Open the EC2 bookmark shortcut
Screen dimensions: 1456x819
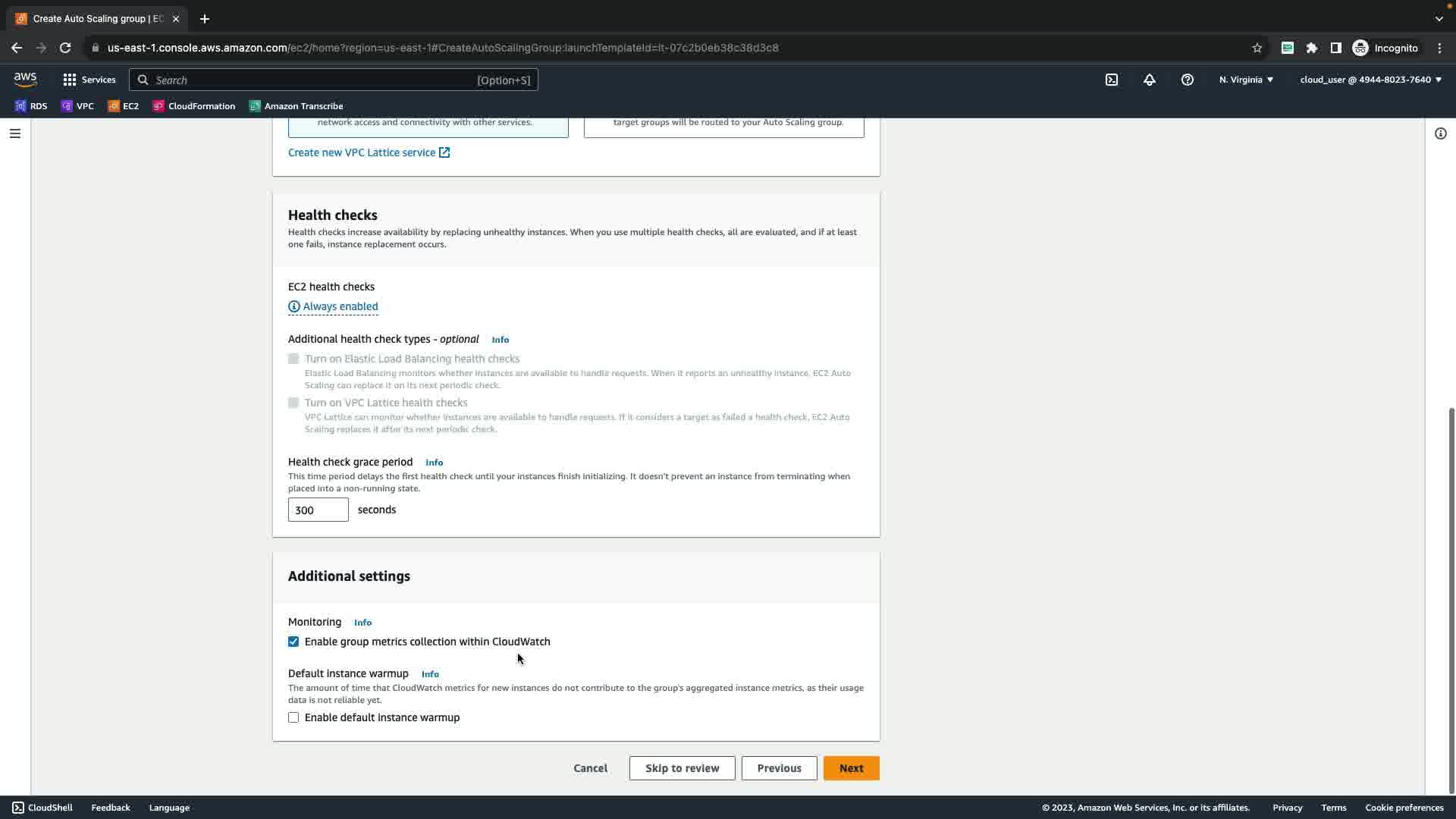124,106
